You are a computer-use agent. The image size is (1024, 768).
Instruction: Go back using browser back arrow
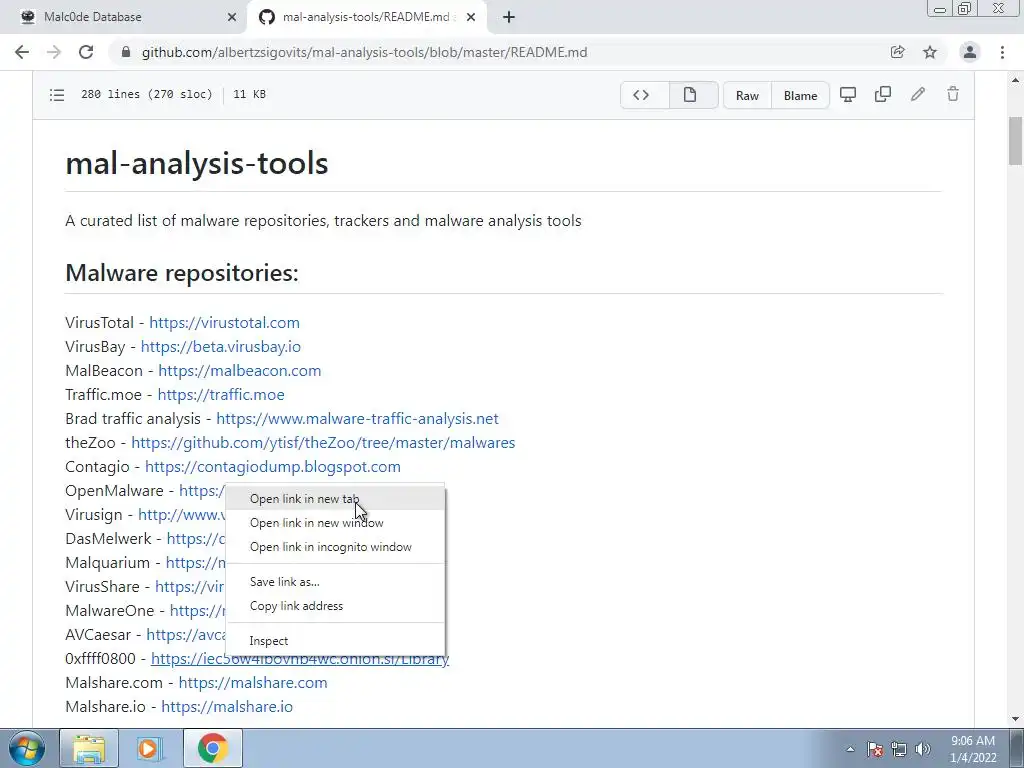(22, 52)
